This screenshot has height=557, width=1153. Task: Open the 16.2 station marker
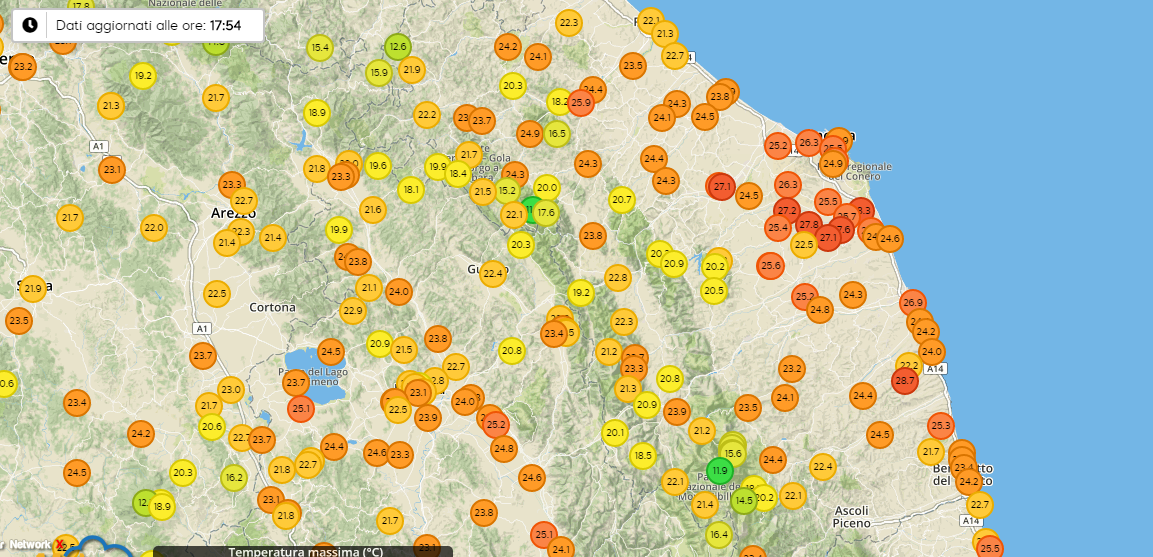[234, 477]
